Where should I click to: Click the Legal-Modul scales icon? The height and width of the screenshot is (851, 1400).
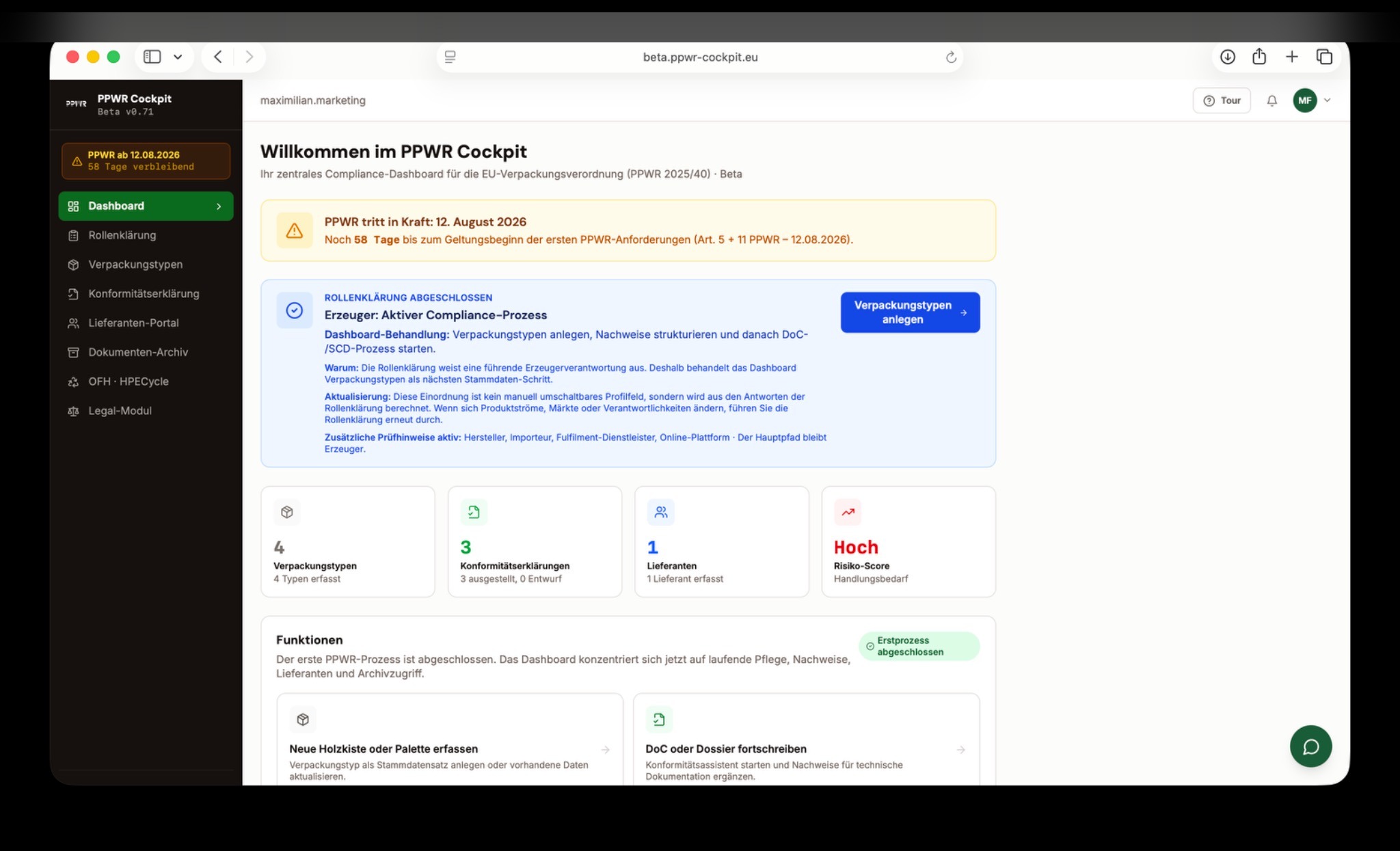[x=73, y=411]
